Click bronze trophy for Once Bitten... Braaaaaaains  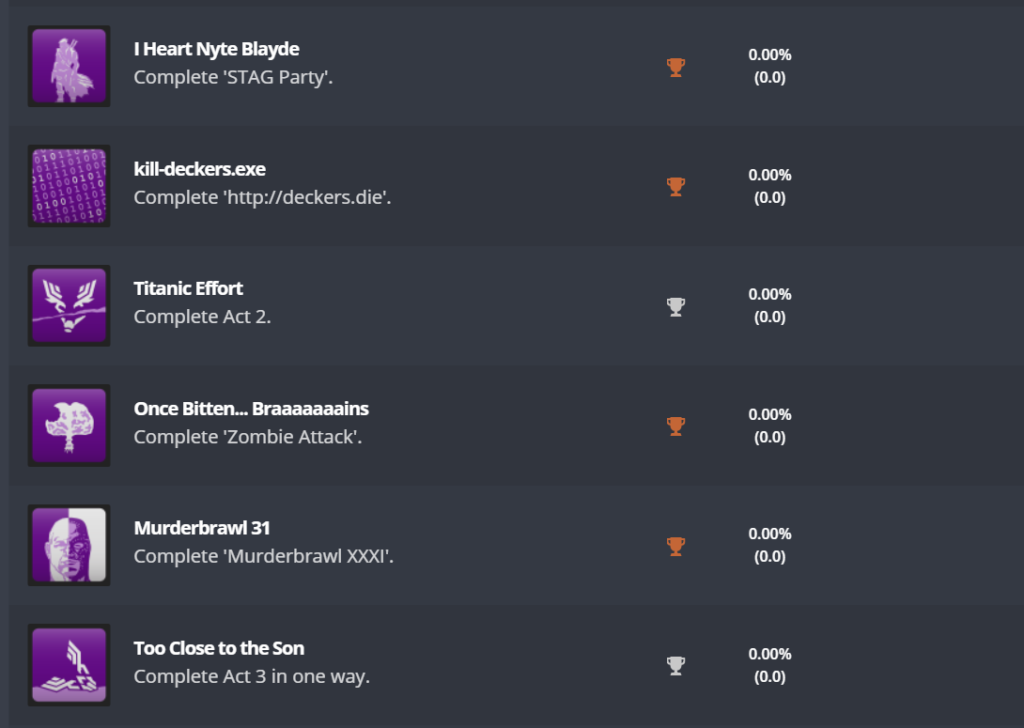[676, 426]
